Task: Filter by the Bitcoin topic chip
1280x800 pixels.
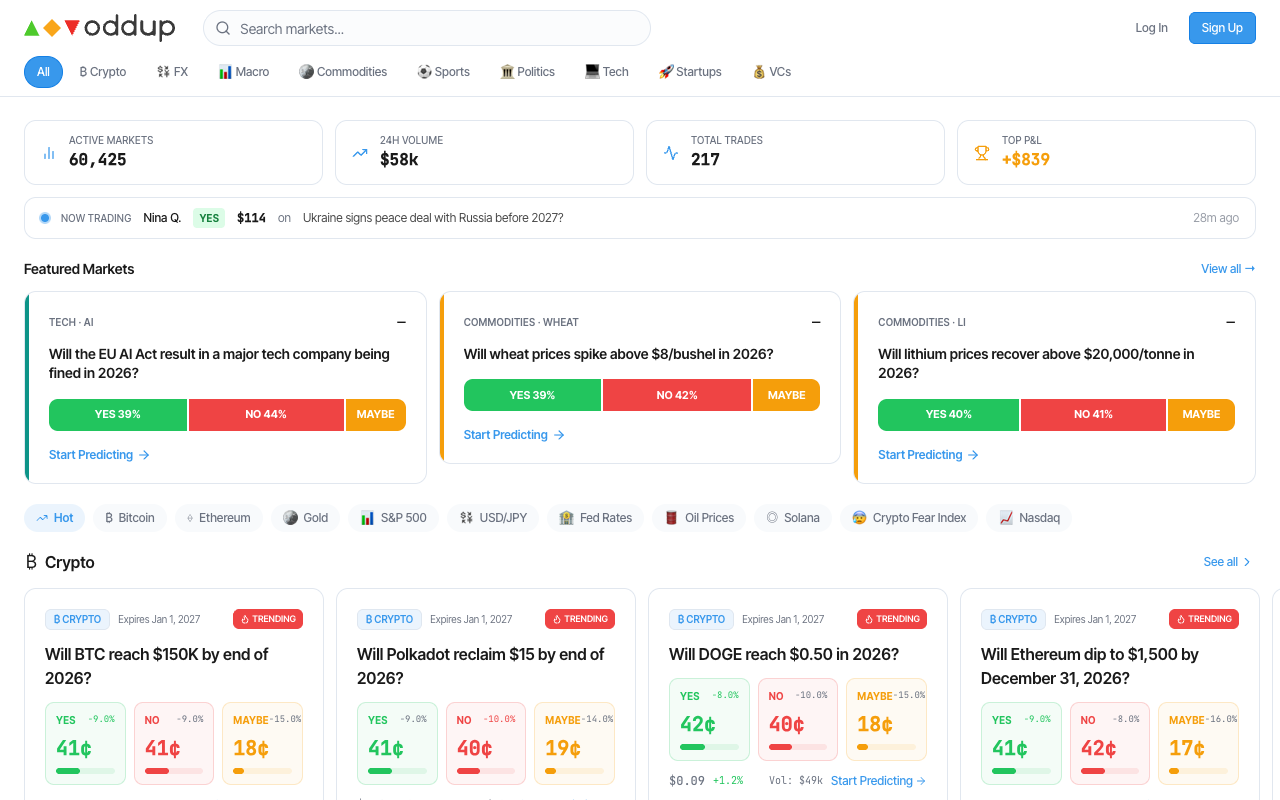Action: [129, 518]
